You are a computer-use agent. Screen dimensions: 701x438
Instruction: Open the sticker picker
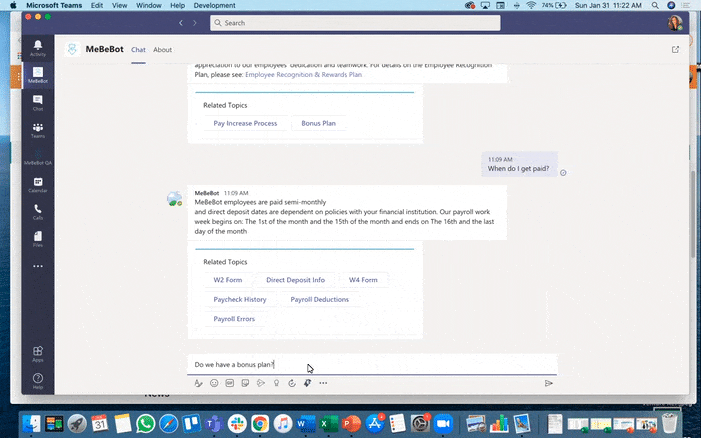(x=245, y=383)
